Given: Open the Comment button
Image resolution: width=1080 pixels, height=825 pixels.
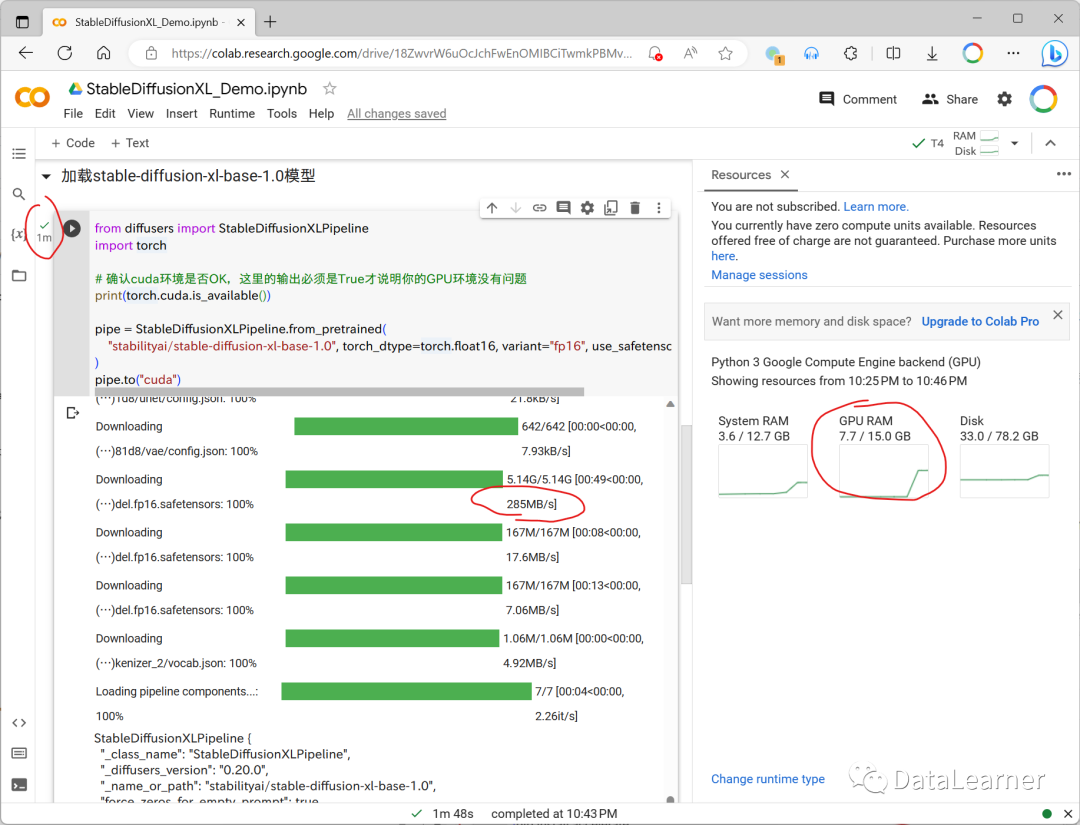Looking at the screenshot, I should point(858,99).
